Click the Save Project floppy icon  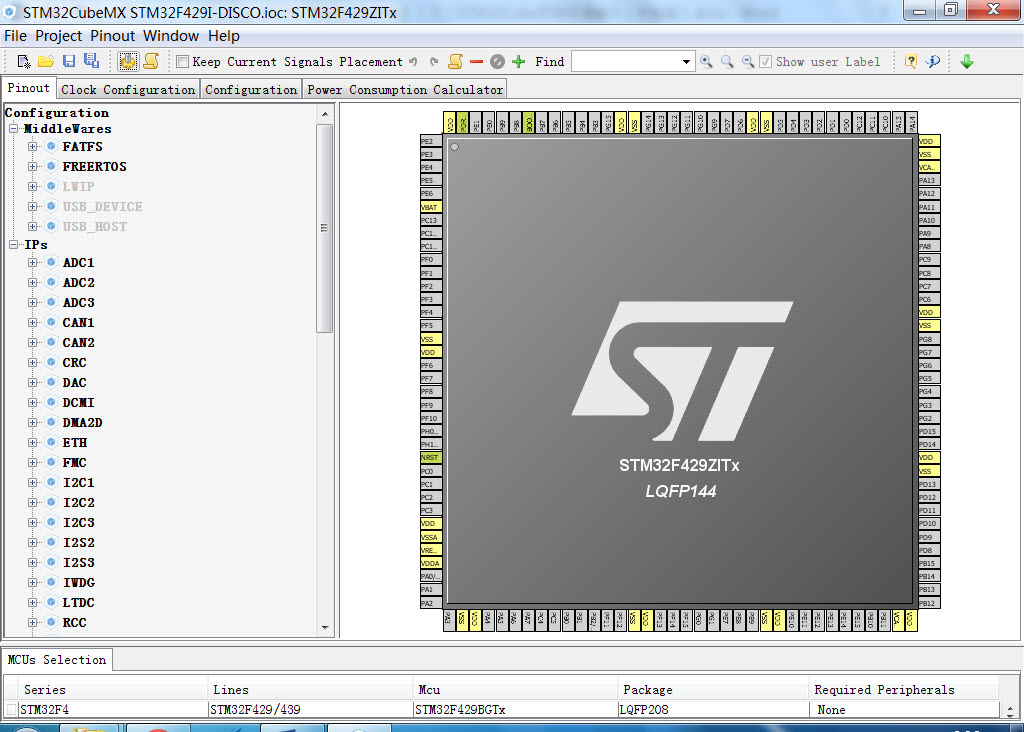pos(69,61)
